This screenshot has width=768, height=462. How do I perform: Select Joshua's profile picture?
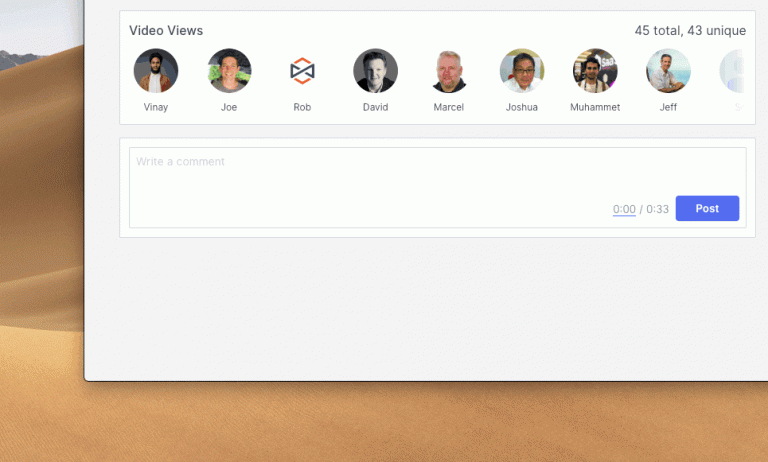(522, 71)
